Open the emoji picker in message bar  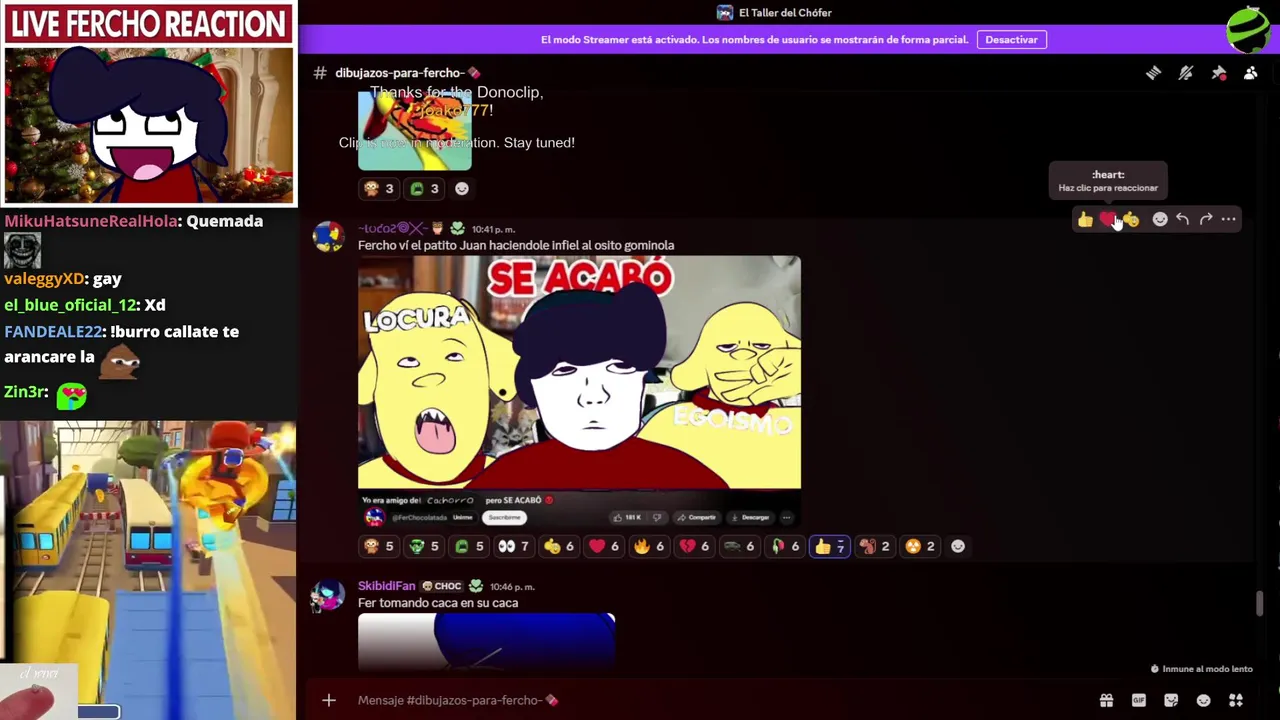[x=1203, y=700]
